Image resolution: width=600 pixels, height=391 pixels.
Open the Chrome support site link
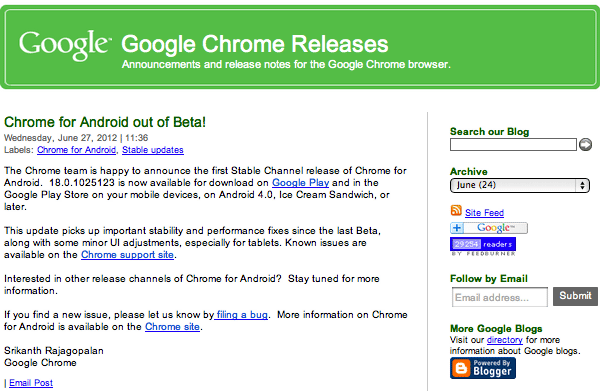[127, 255]
